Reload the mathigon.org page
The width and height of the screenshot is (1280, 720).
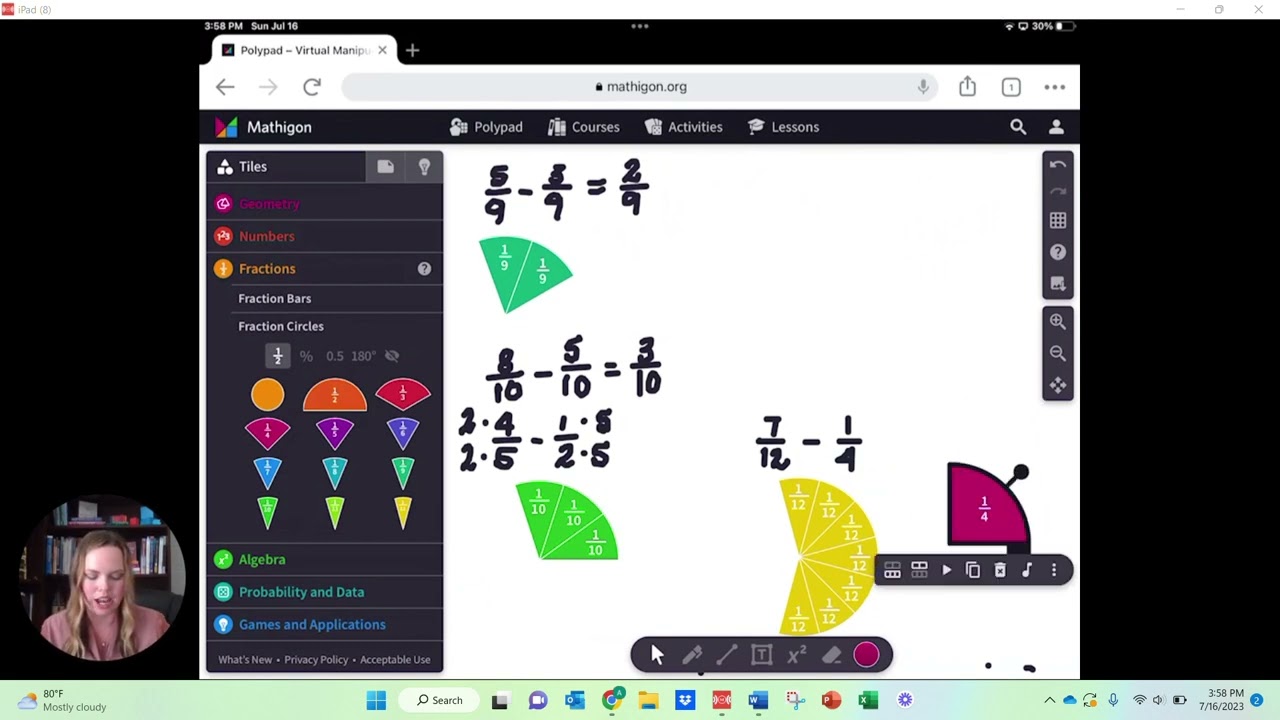tap(312, 87)
